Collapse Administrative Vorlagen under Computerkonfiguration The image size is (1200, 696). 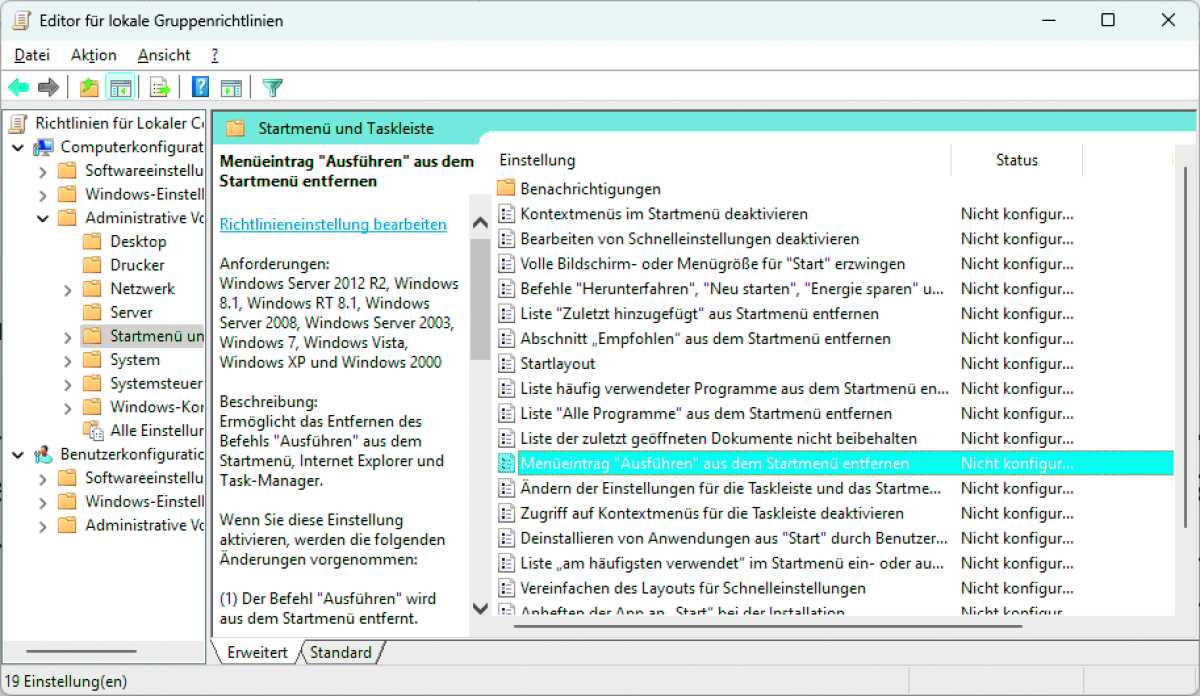pos(42,218)
